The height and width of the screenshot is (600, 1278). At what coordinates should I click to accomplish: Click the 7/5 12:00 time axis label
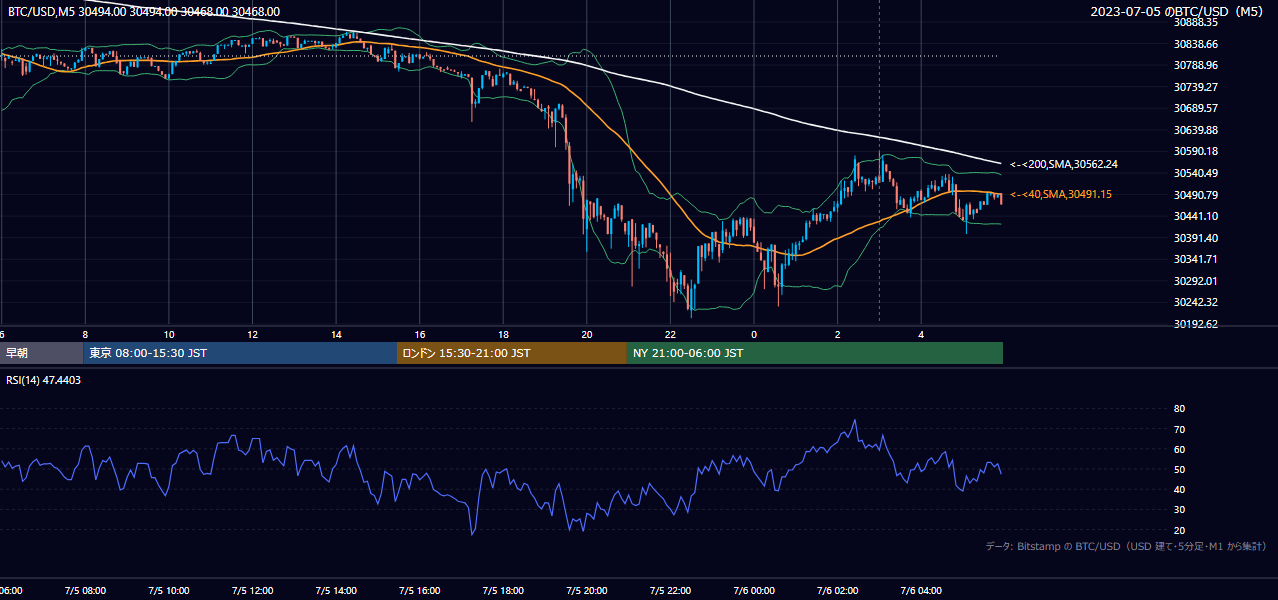point(252,591)
